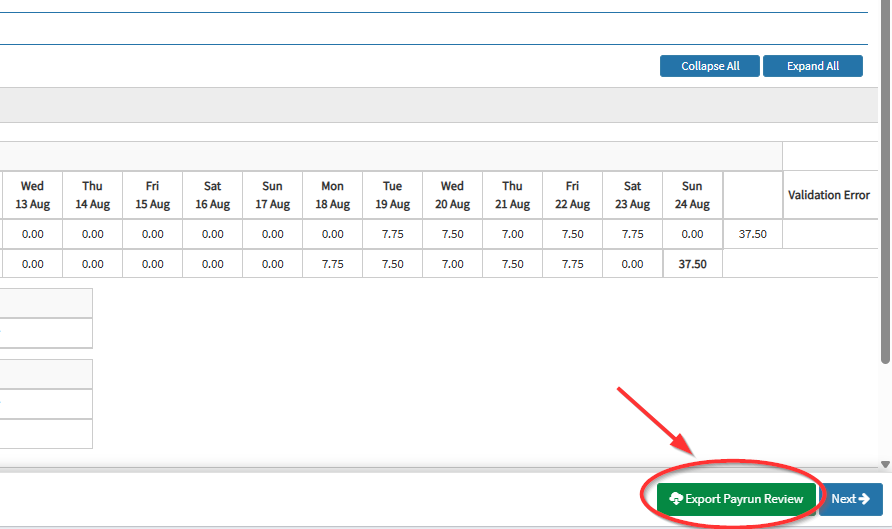Select the Sun 24 Aug column header

click(x=692, y=195)
